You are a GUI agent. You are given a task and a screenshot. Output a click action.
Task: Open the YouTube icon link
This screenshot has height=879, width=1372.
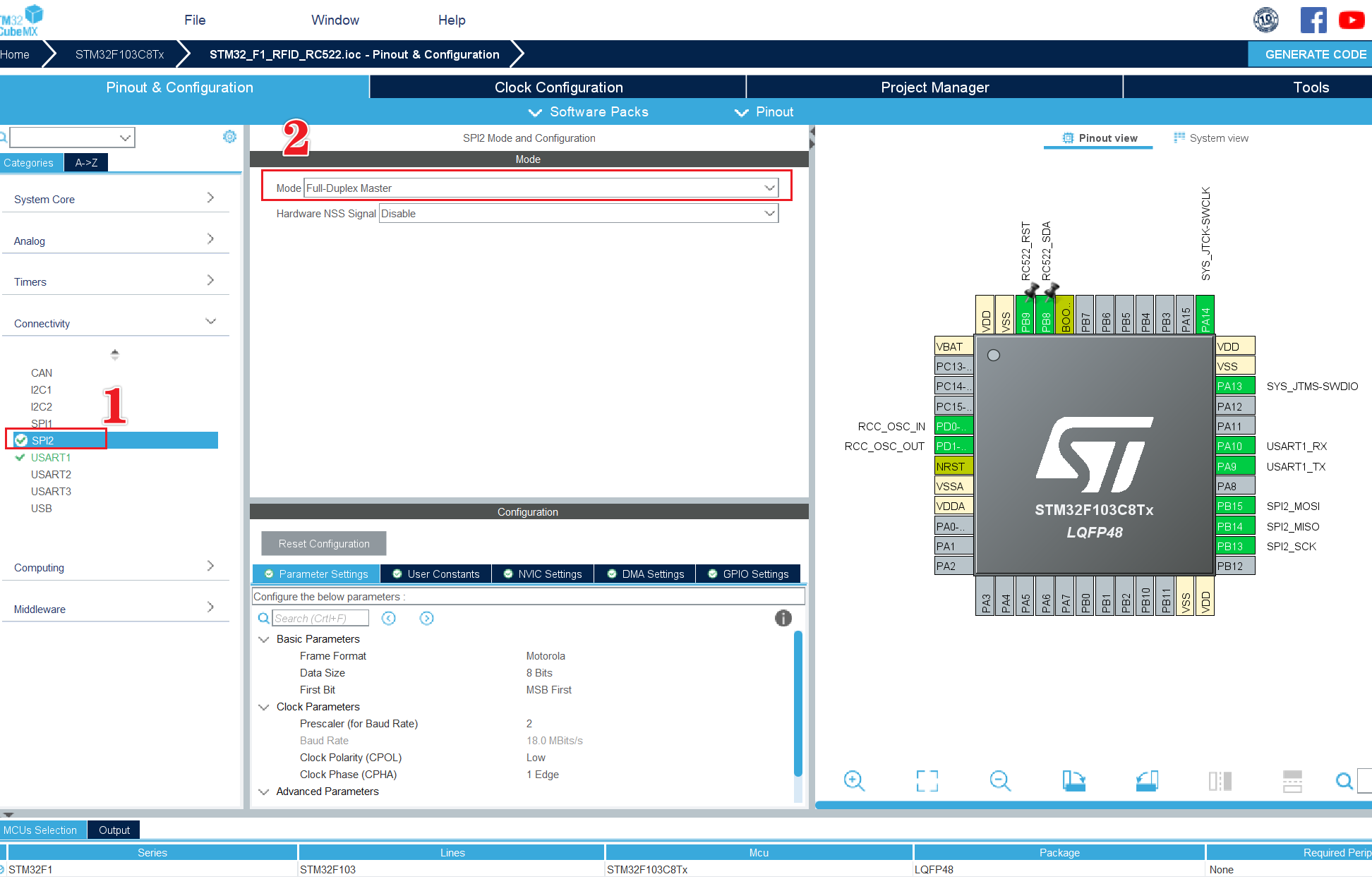click(x=1351, y=20)
